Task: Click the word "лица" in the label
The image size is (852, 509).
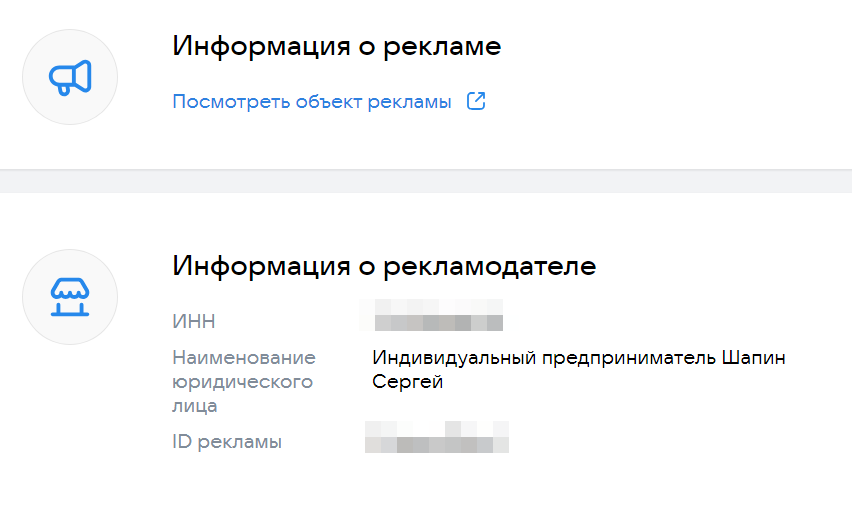Action: click(194, 406)
